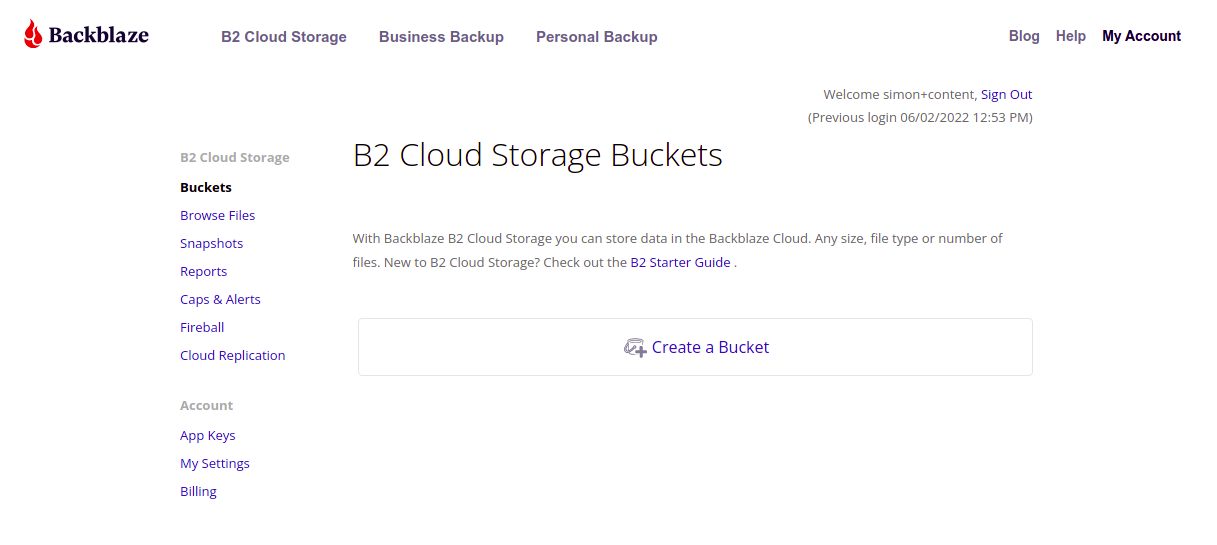Go to Snapshots in the sidebar
Viewport: 1217px width, 545px height.
click(212, 243)
